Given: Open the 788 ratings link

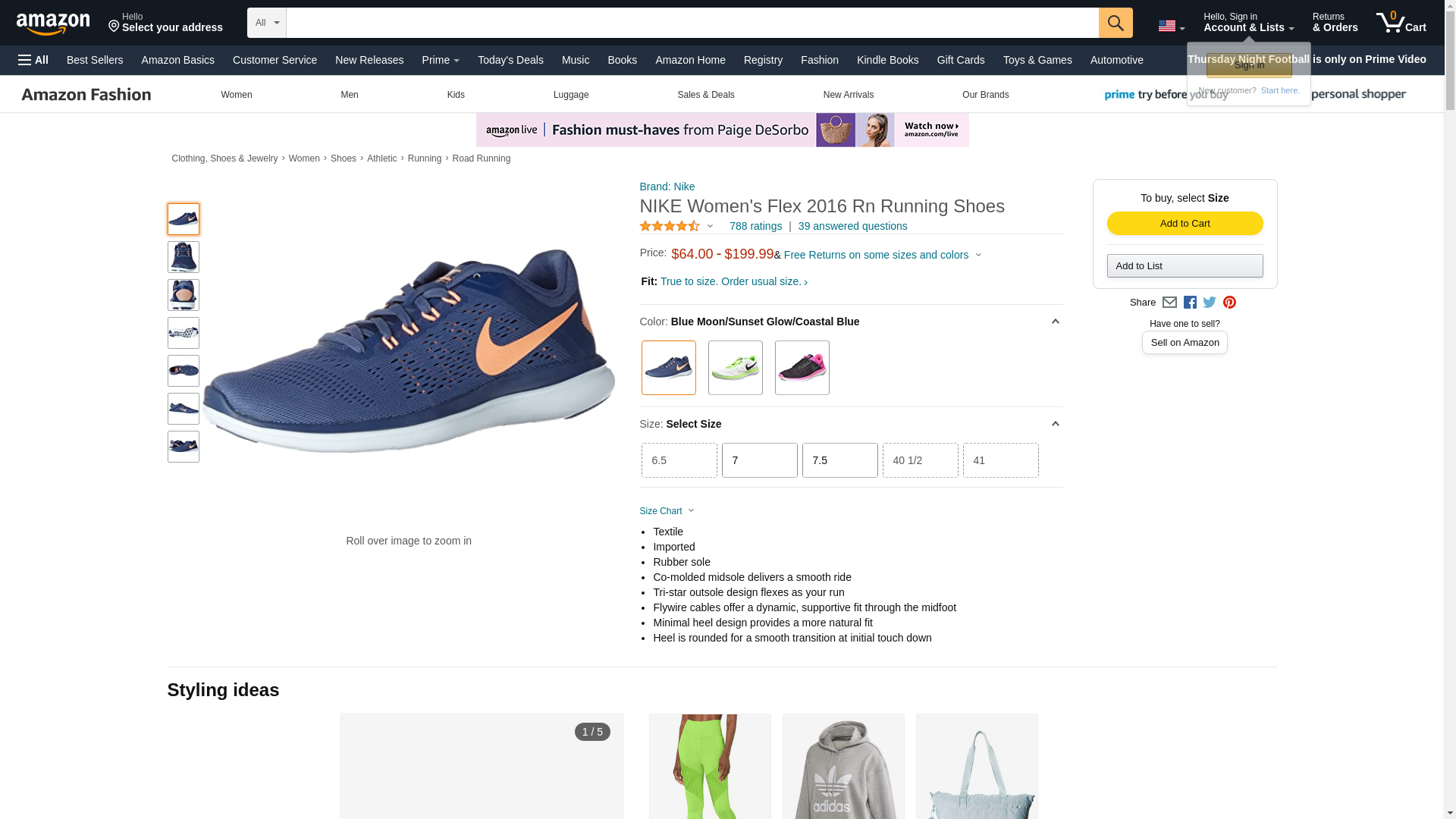Looking at the screenshot, I should coord(755,226).
